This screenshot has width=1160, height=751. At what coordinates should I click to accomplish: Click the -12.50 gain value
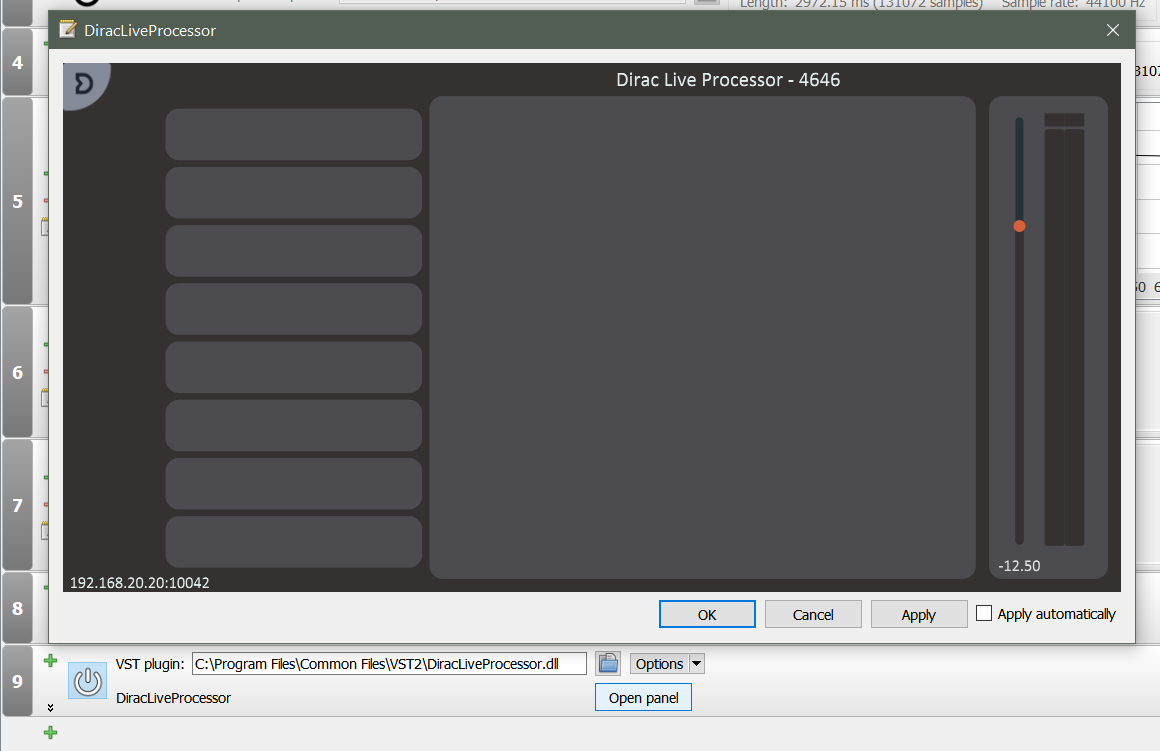click(1019, 566)
